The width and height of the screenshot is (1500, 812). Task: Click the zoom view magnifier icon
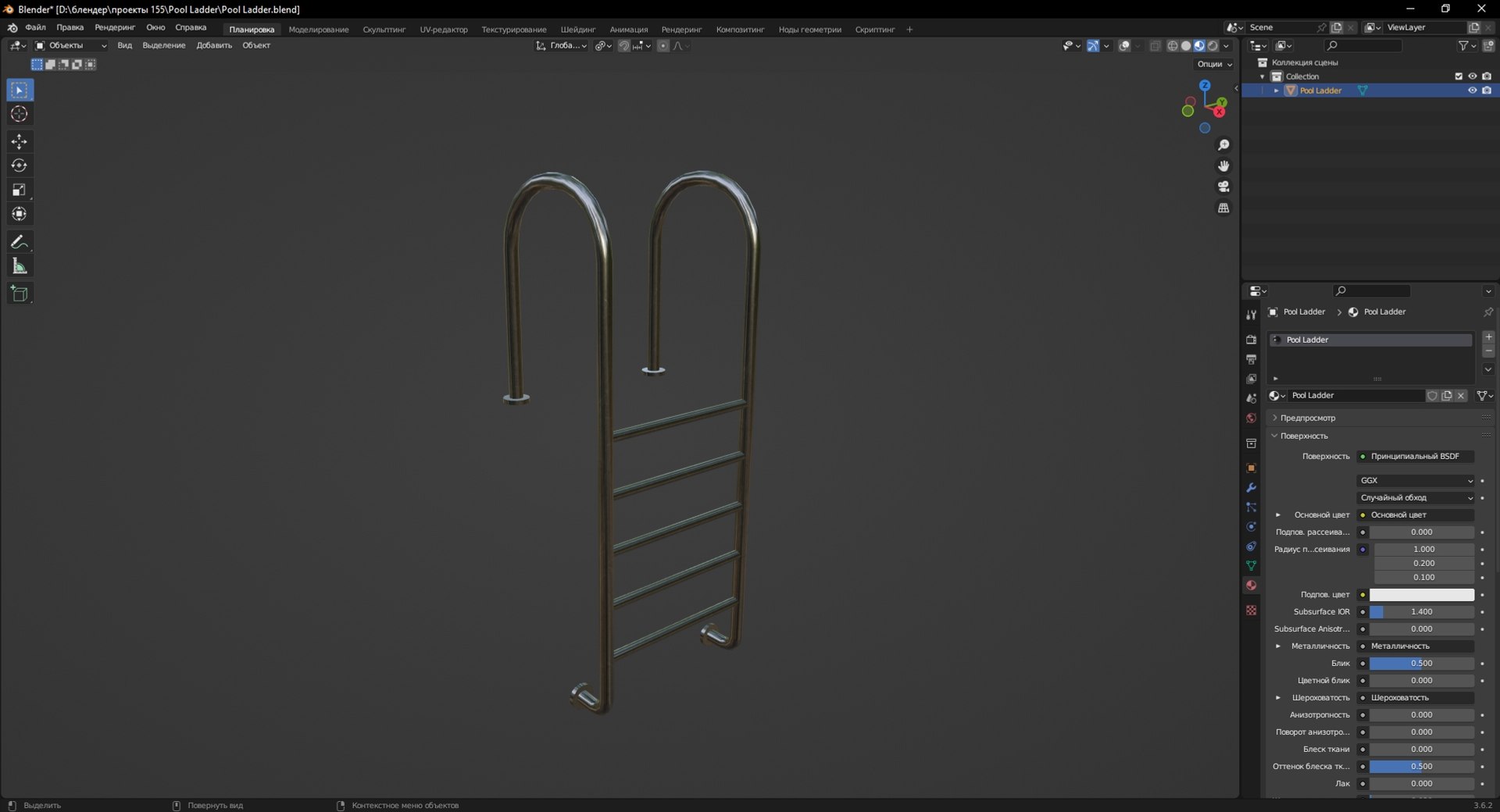[1223, 145]
